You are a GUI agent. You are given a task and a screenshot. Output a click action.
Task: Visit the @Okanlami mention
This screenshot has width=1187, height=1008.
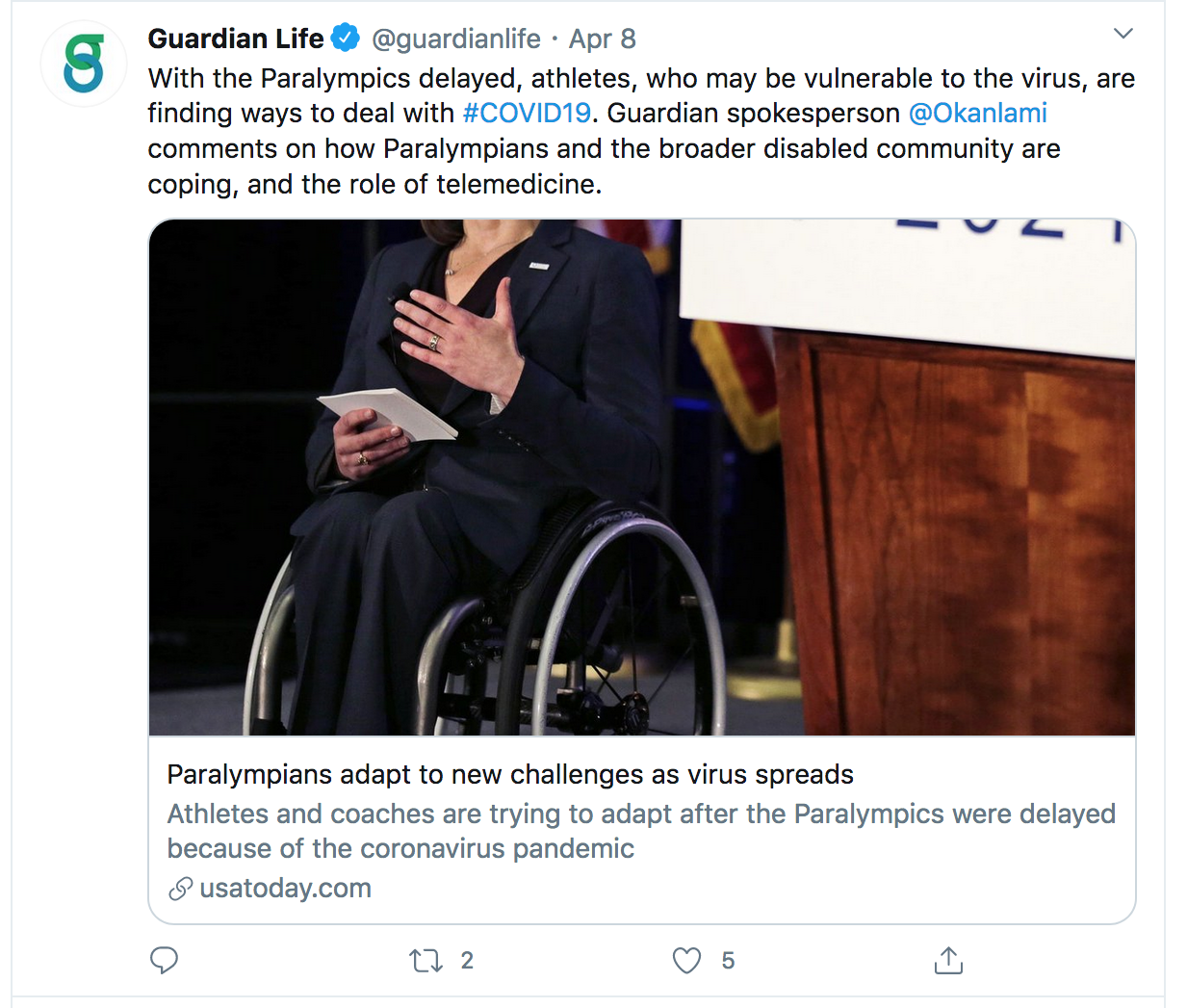pyautogui.click(x=978, y=113)
